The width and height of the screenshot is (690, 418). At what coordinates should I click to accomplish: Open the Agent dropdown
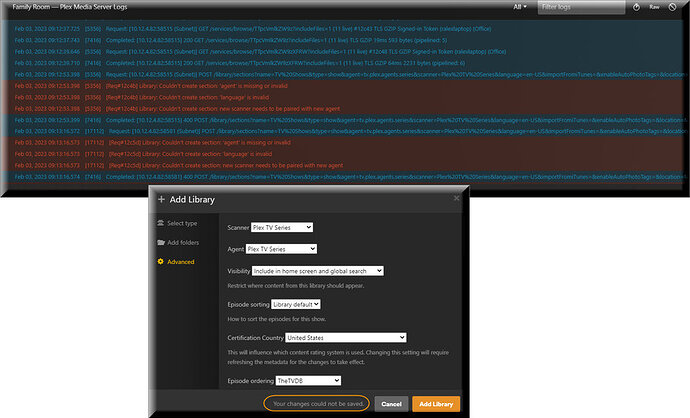click(x=281, y=249)
